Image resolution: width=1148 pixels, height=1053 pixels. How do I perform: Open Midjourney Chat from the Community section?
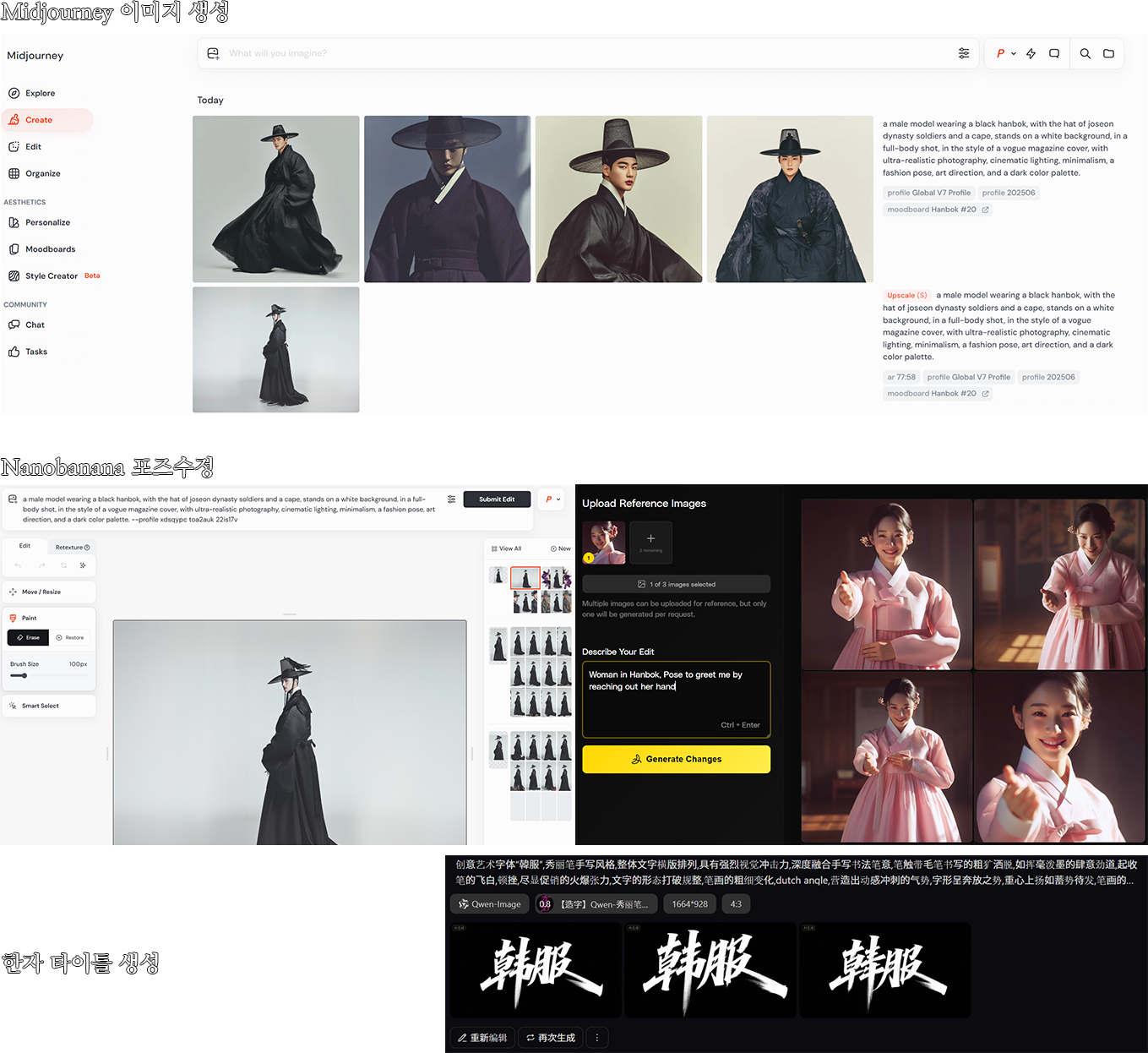35,325
